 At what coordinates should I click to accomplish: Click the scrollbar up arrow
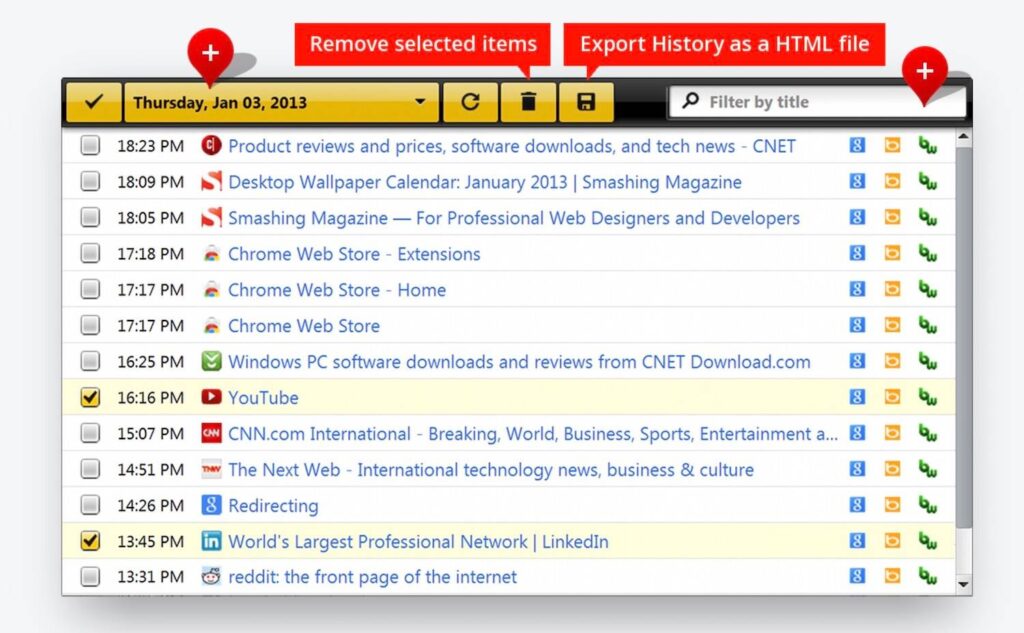click(x=963, y=137)
